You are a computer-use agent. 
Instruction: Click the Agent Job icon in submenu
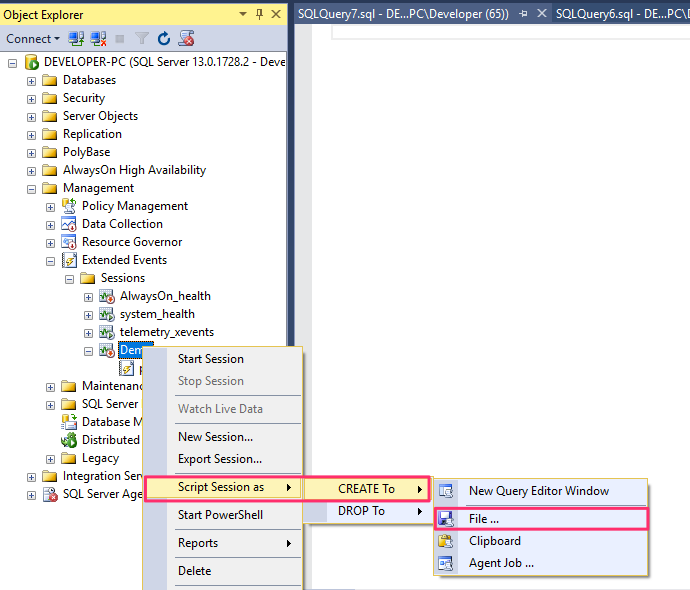[446, 563]
